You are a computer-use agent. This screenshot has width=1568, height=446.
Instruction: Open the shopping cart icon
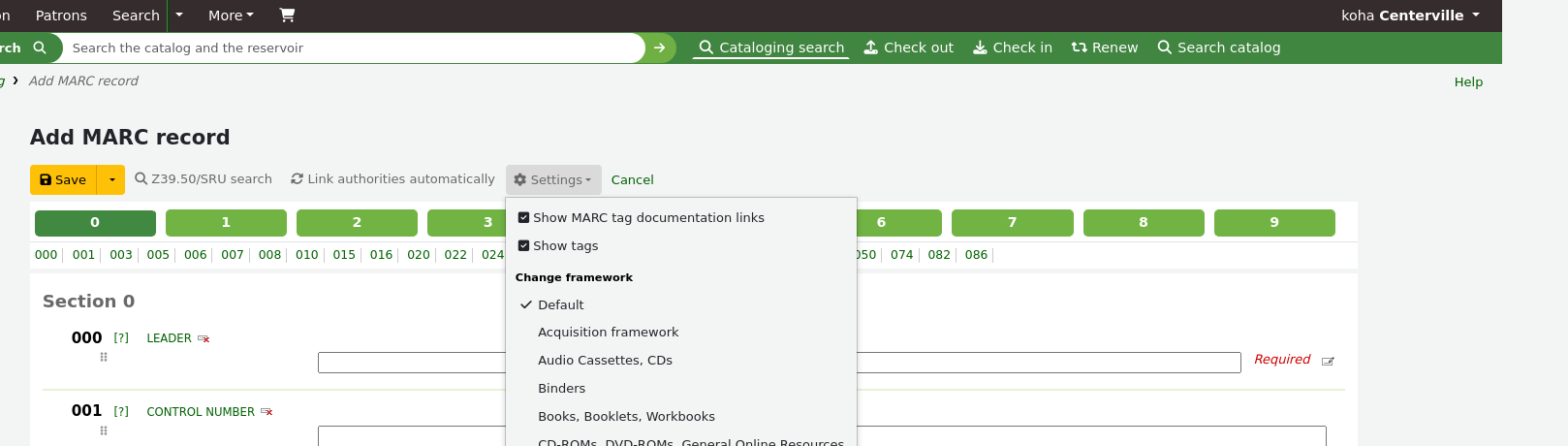point(287,16)
